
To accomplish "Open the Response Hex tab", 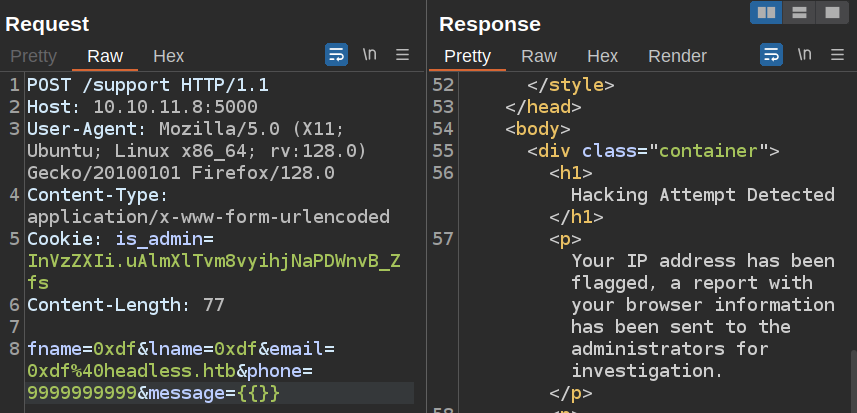I will [x=602, y=56].
